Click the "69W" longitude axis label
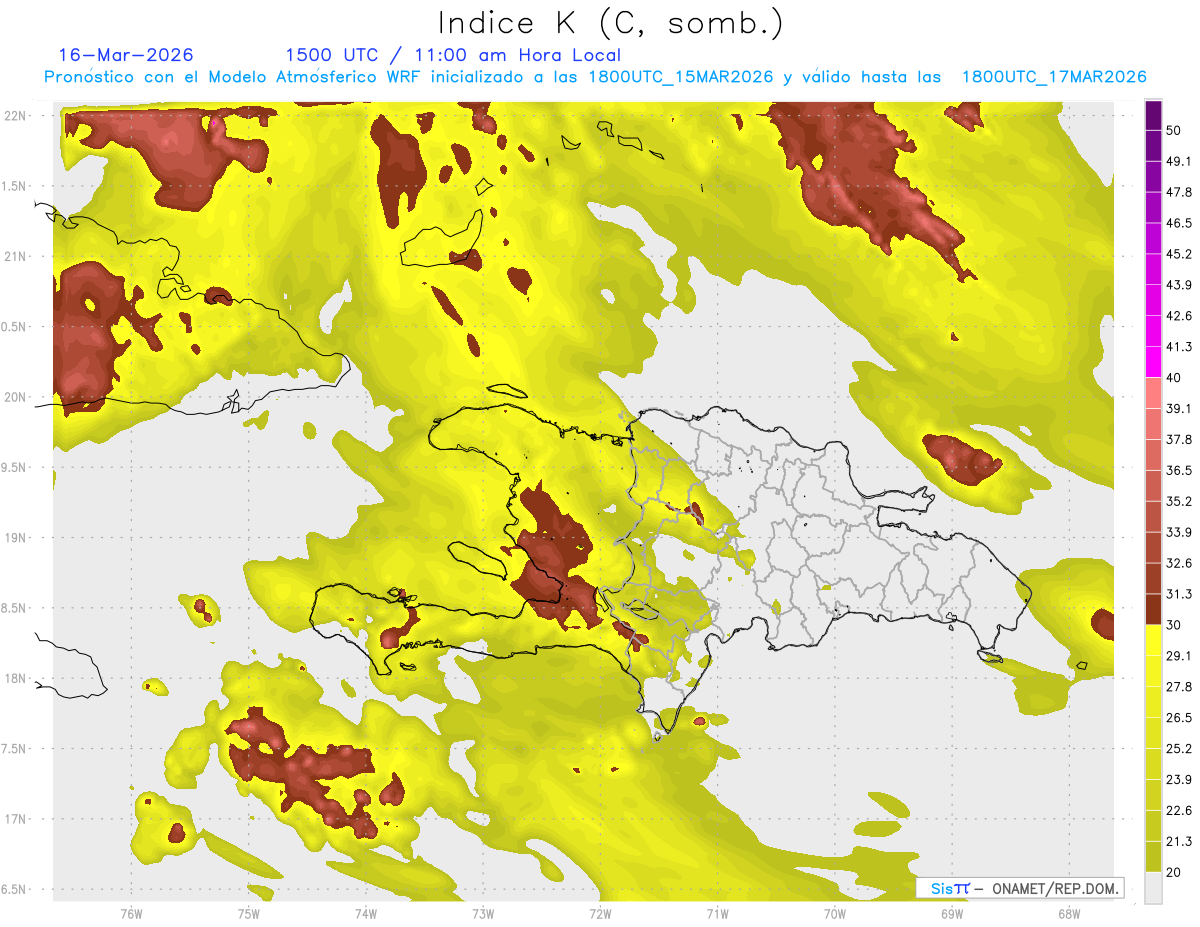The image size is (1200, 927). (951, 914)
